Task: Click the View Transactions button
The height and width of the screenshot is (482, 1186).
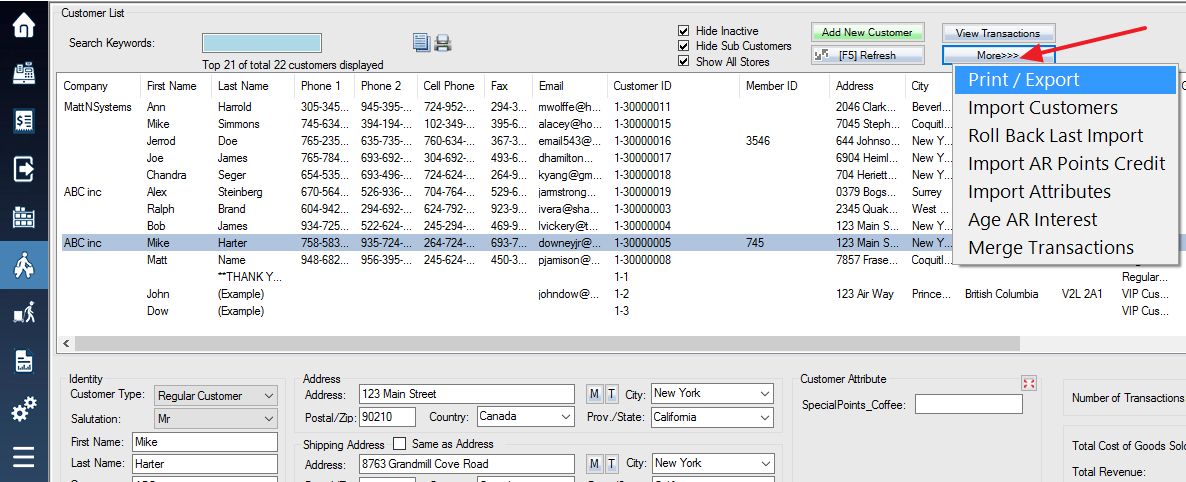Action: coord(998,33)
